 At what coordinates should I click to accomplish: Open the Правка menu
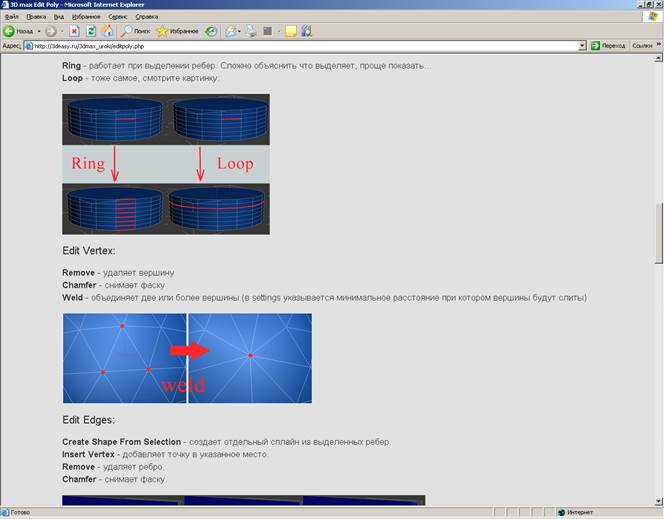tap(36, 17)
